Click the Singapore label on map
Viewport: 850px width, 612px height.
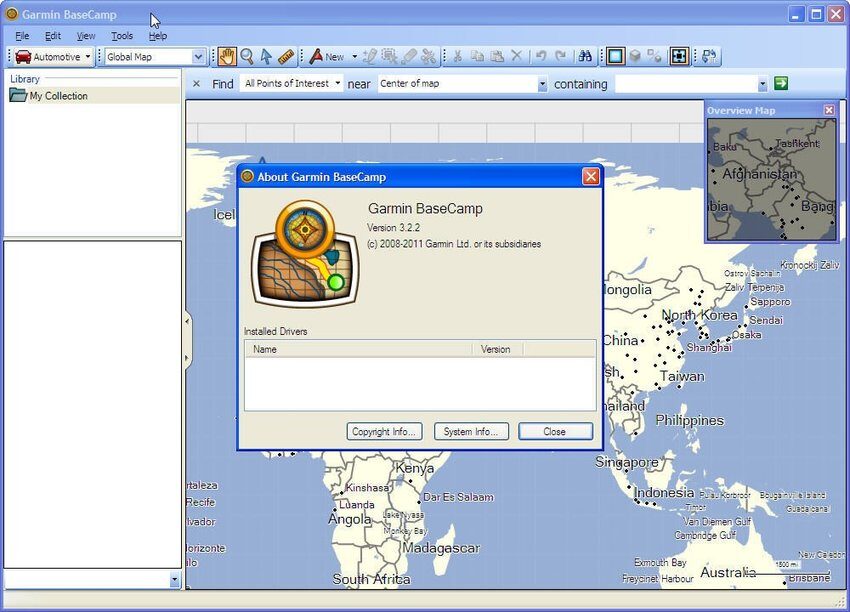(627, 462)
